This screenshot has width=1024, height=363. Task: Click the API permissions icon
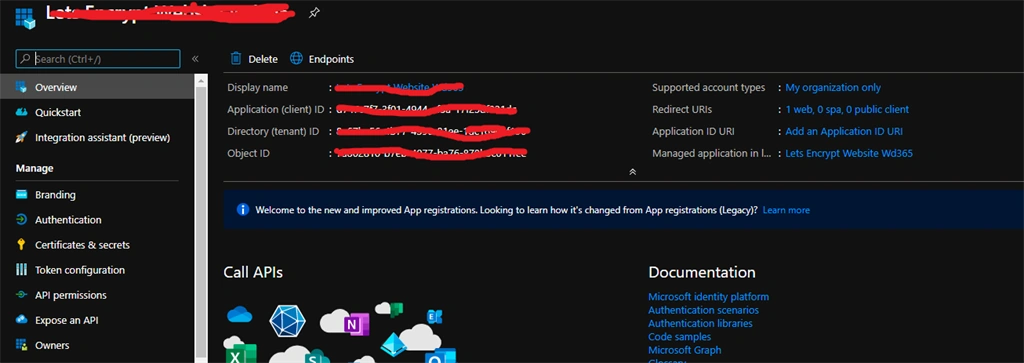pyautogui.click(x=22, y=295)
